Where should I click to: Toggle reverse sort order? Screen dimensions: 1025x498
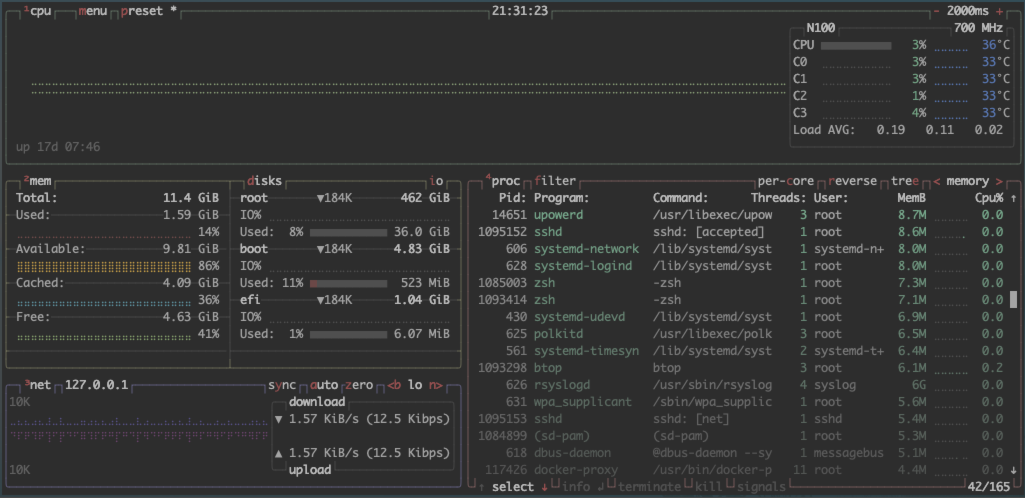[854, 181]
